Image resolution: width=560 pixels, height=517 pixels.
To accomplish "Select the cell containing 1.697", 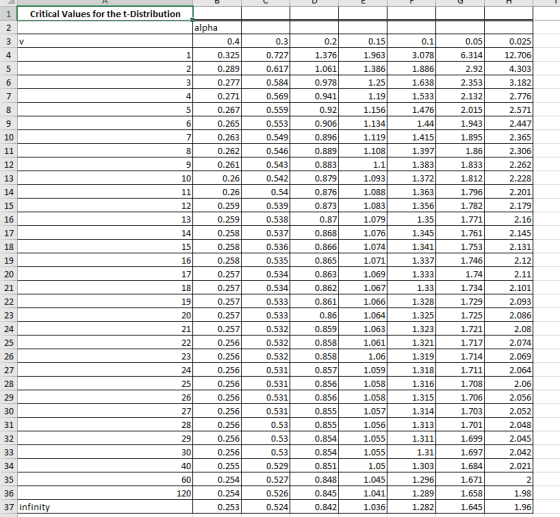I will [460, 452].
